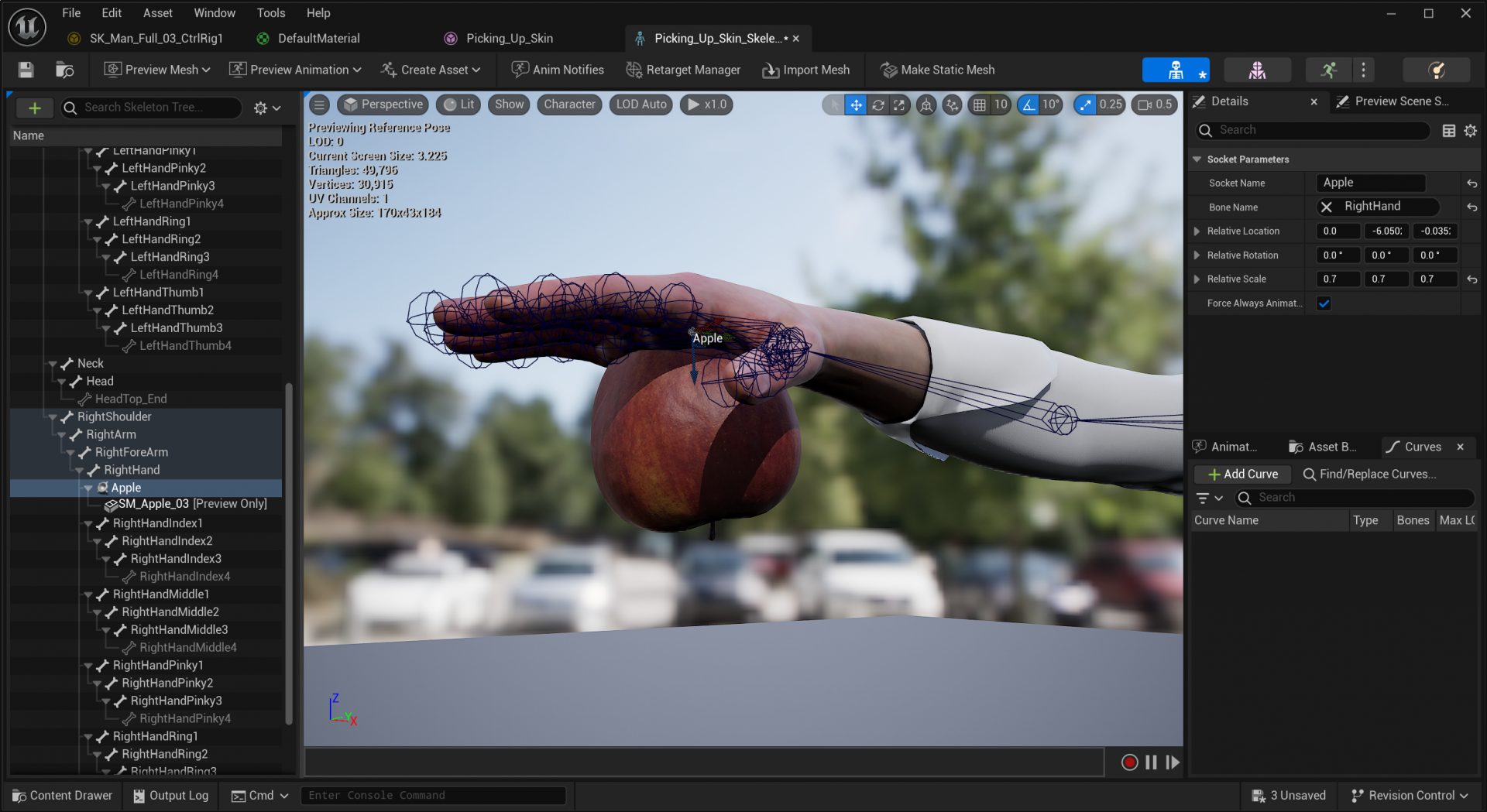This screenshot has width=1487, height=812.
Task: Collapse the RightHand bone in tree
Action: (79, 471)
